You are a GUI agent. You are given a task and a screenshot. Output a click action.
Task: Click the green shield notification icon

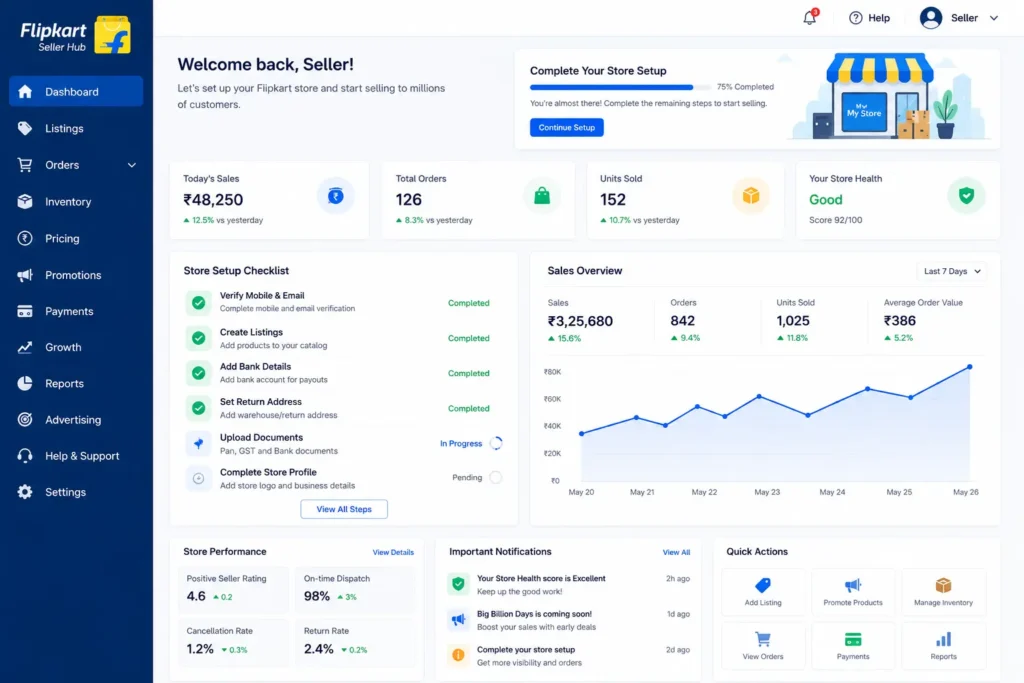[x=458, y=584]
